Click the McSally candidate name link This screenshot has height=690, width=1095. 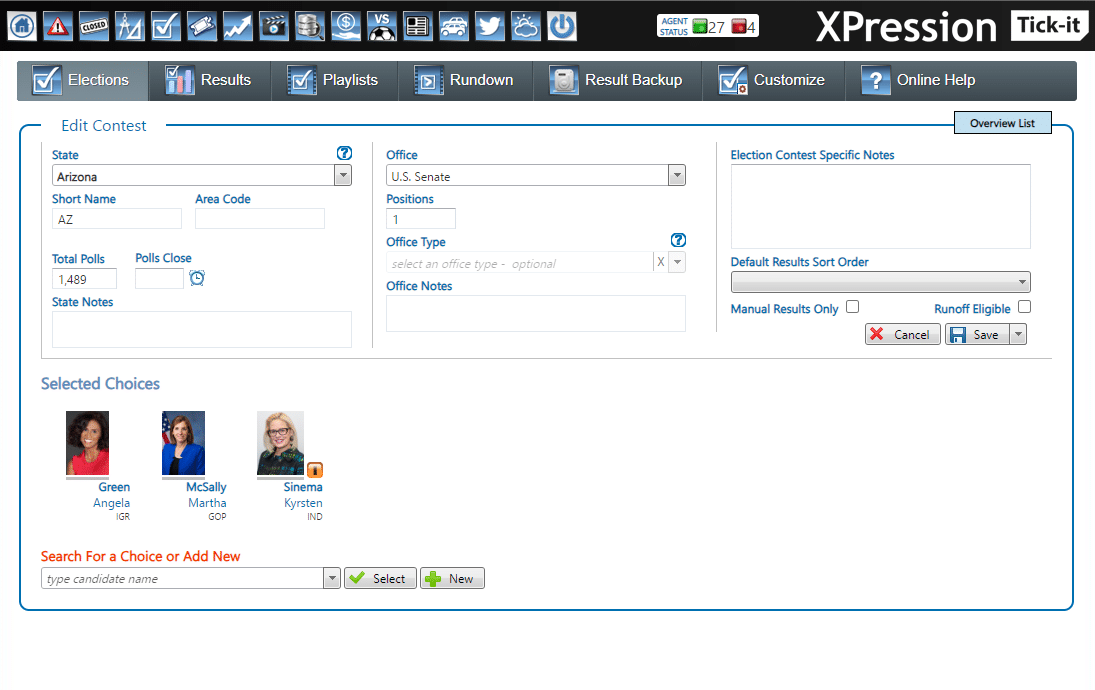[x=206, y=487]
